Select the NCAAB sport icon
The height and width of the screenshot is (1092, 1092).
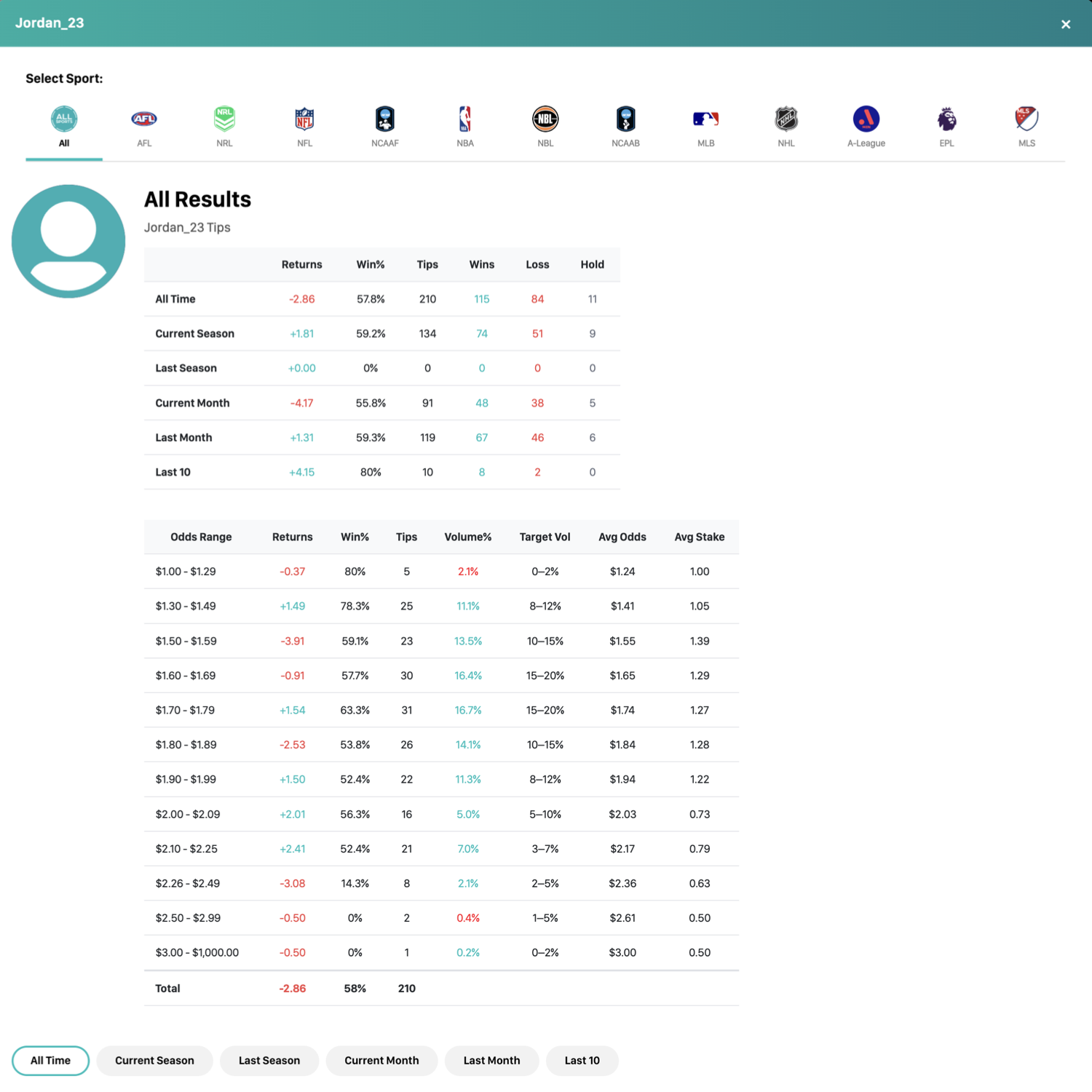[625, 119]
